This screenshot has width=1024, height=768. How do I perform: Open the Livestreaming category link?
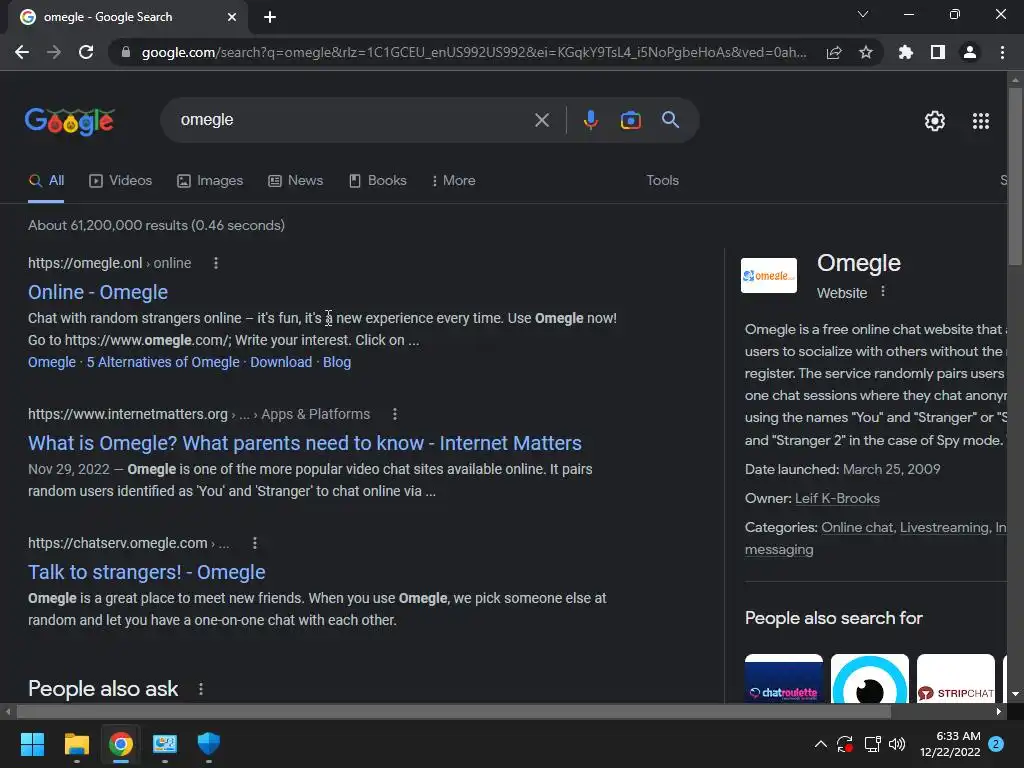(x=944, y=527)
